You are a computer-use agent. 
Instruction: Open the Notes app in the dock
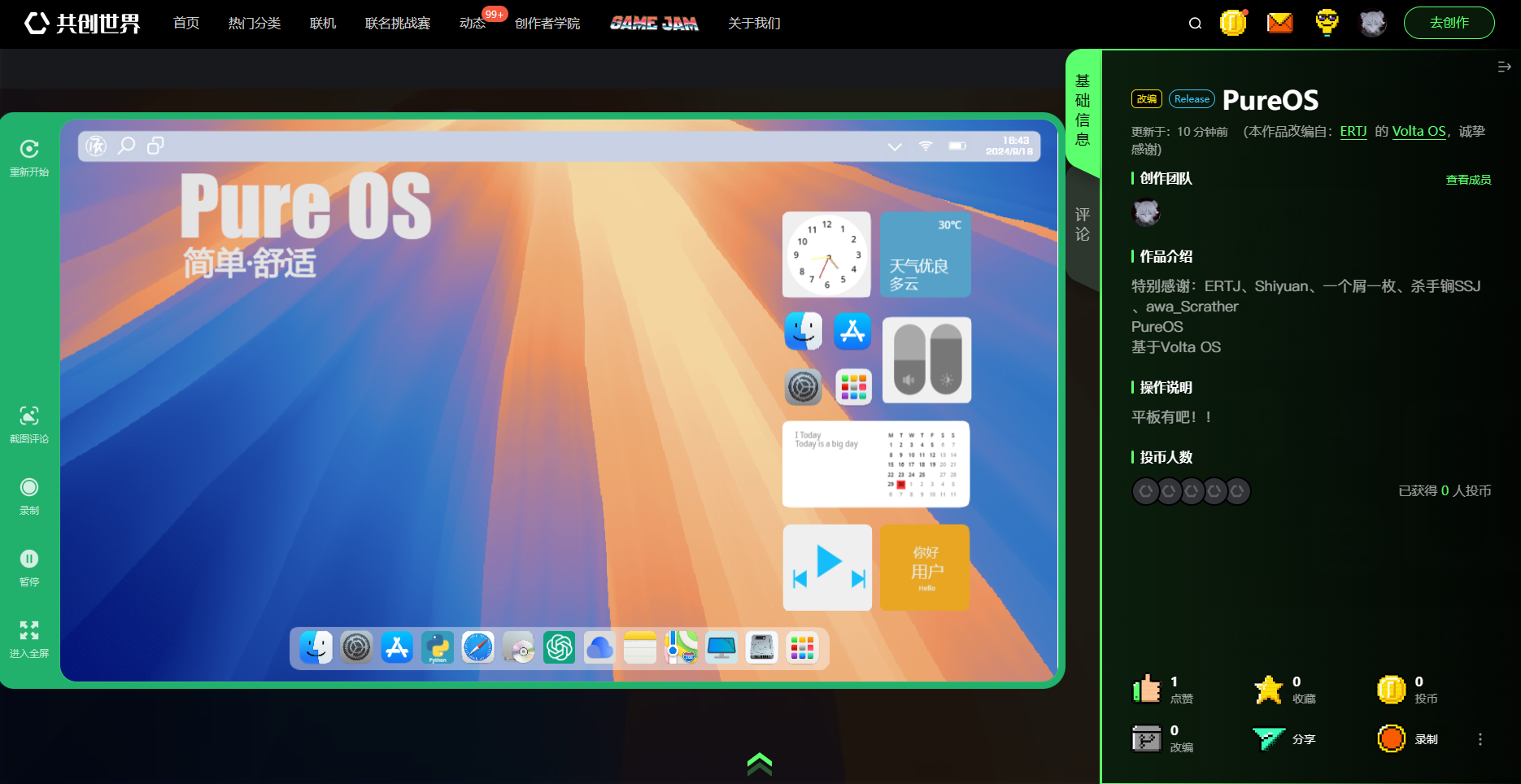(640, 647)
